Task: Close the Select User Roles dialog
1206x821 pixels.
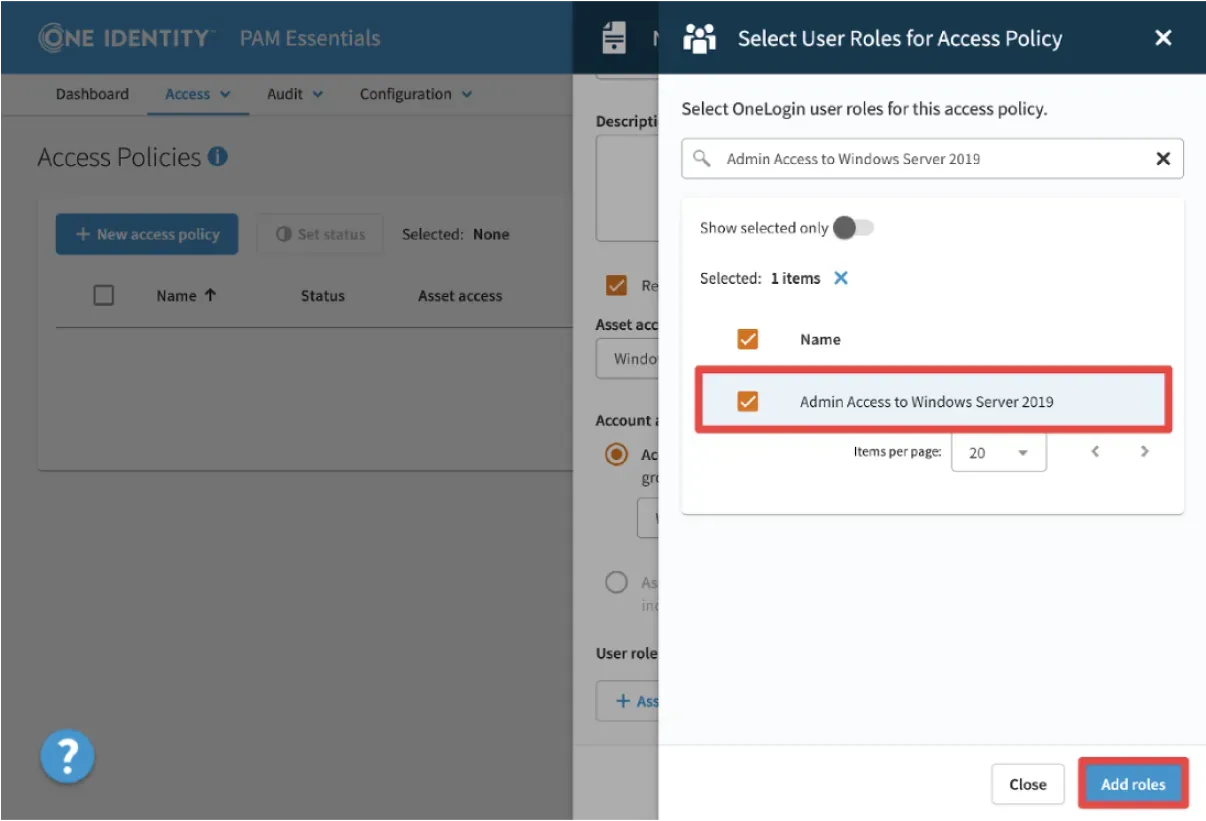Action: [x=1163, y=38]
